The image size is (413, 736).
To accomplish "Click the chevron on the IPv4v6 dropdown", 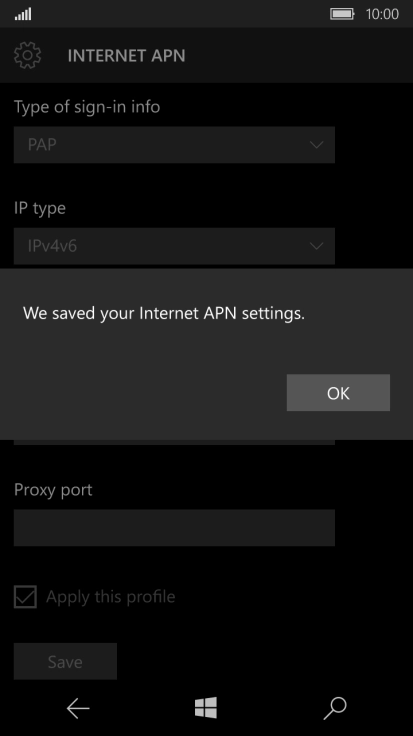I will pos(317,246).
